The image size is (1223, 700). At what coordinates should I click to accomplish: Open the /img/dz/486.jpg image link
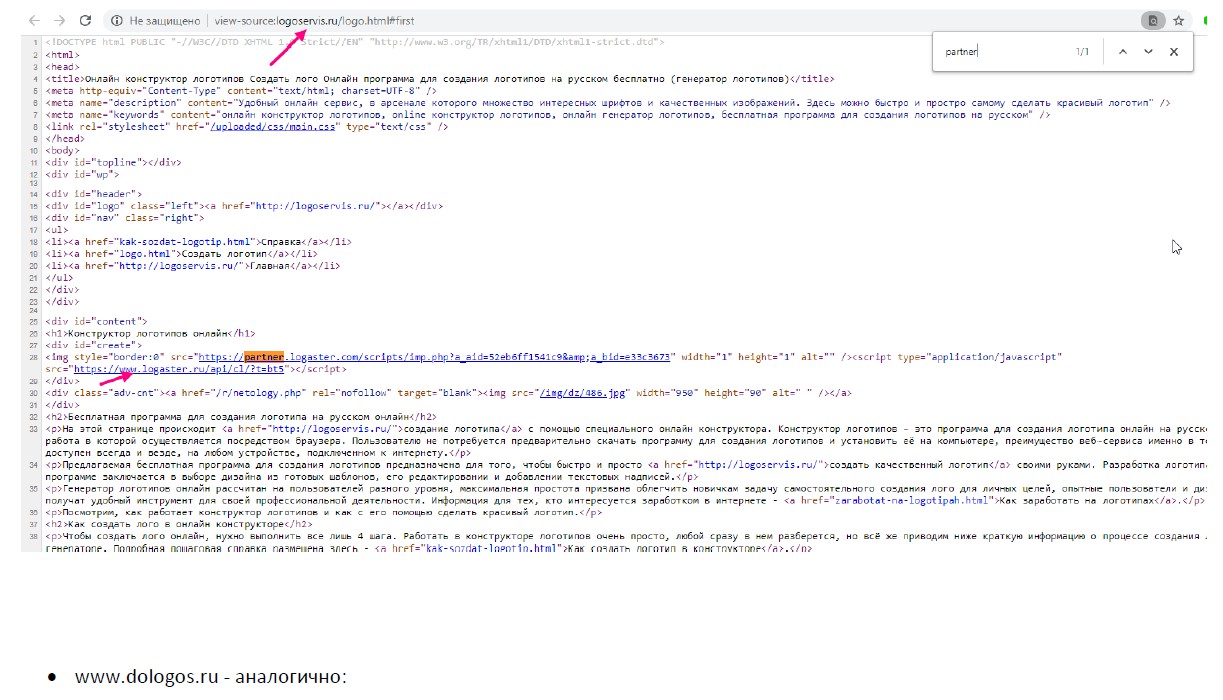pyautogui.click(x=584, y=393)
